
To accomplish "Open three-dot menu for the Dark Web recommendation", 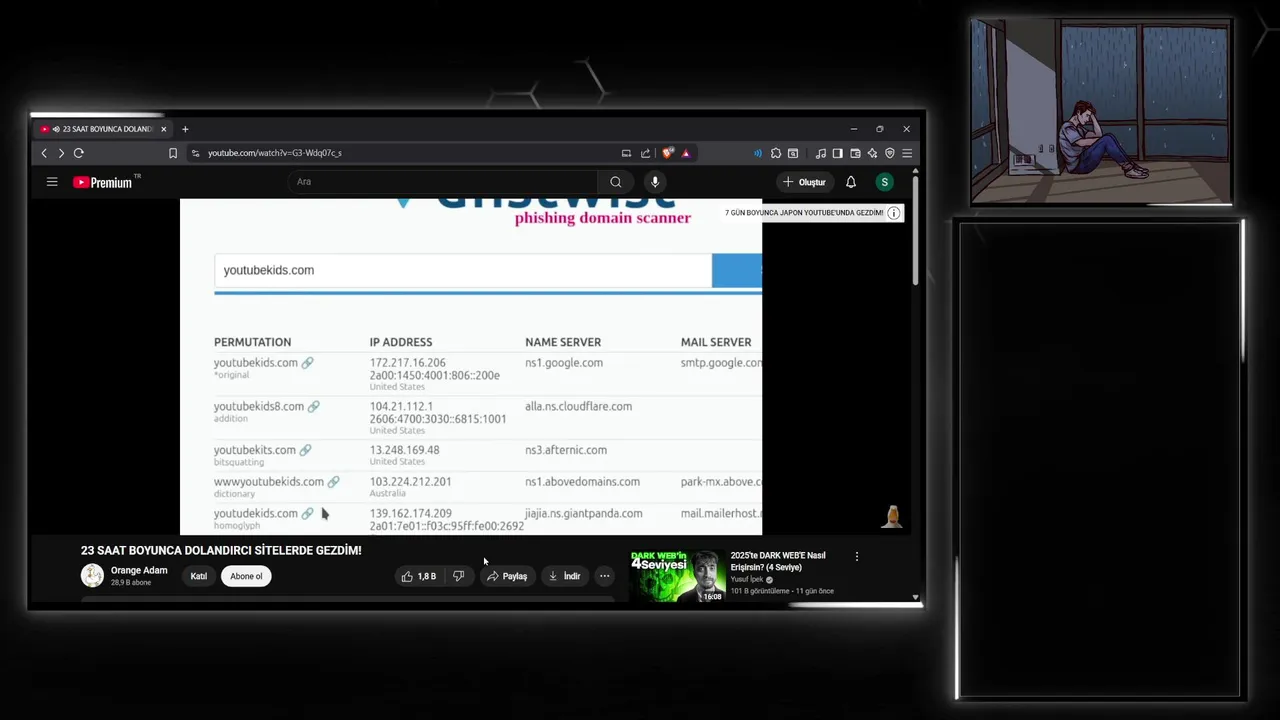I will [x=857, y=556].
